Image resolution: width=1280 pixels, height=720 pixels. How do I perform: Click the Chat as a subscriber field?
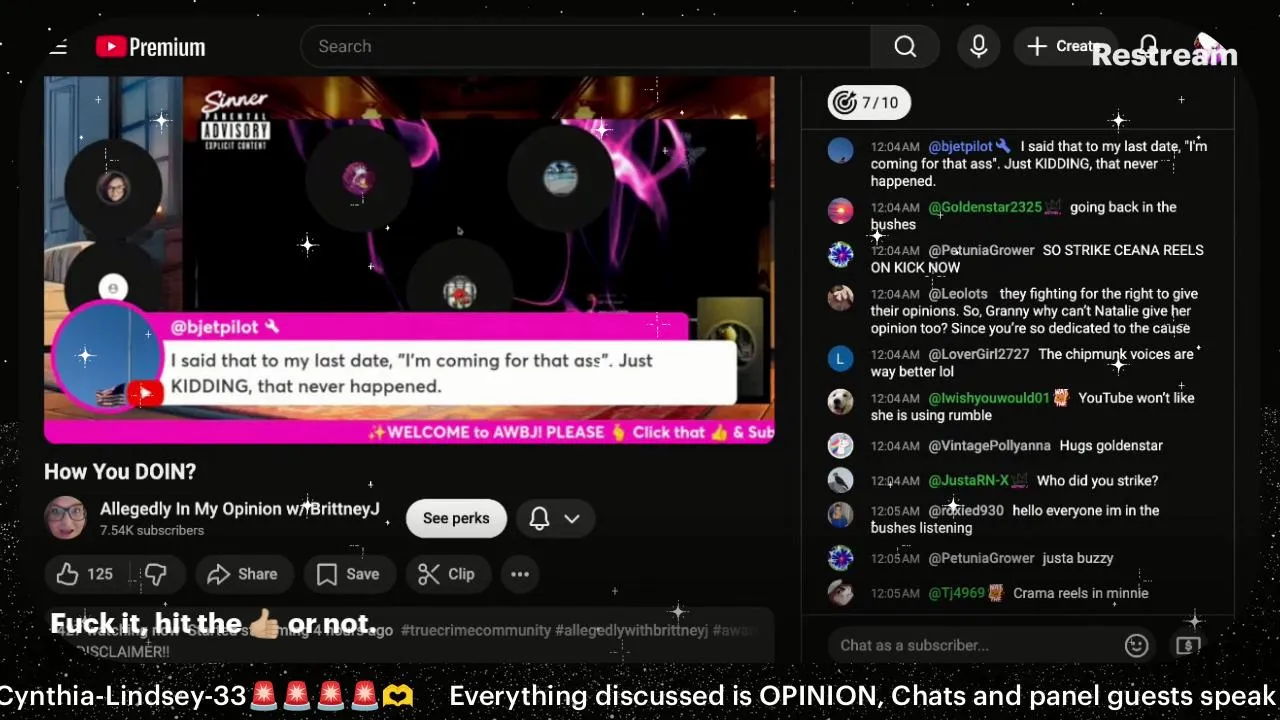point(975,645)
